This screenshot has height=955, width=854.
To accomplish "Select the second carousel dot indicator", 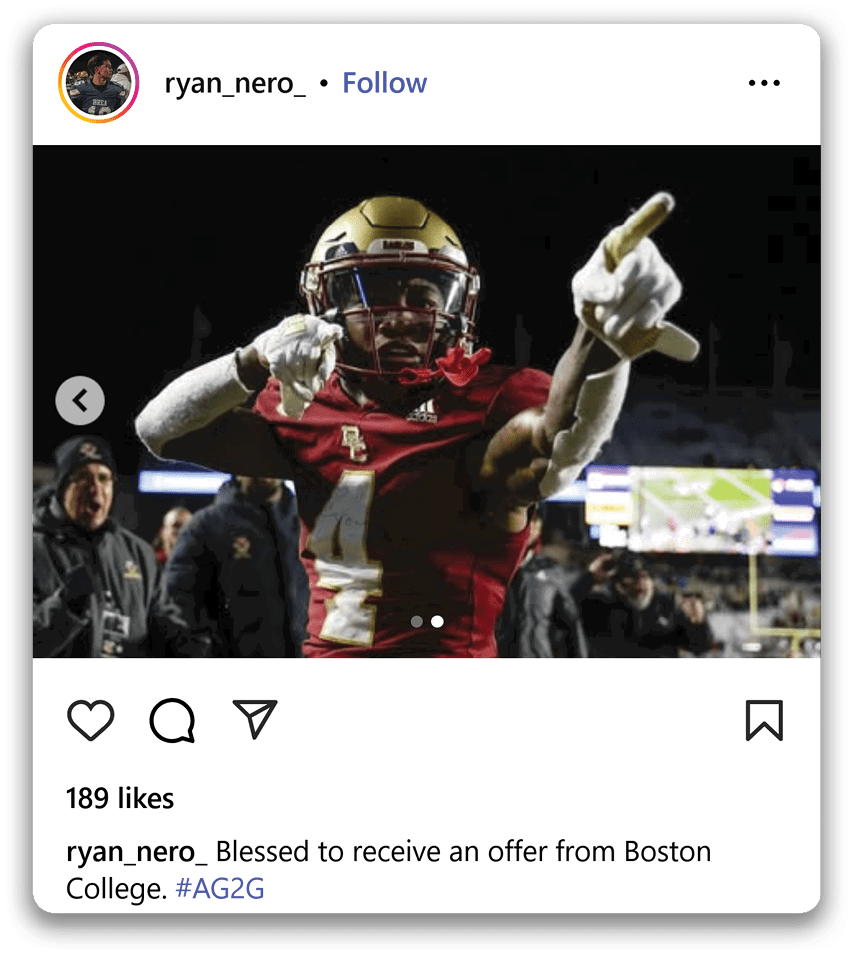I will [x=437, y=621].
